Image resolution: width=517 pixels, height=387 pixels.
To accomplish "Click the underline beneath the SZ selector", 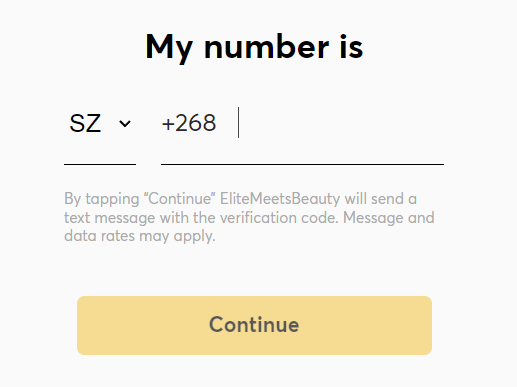I will click(100, 164).
